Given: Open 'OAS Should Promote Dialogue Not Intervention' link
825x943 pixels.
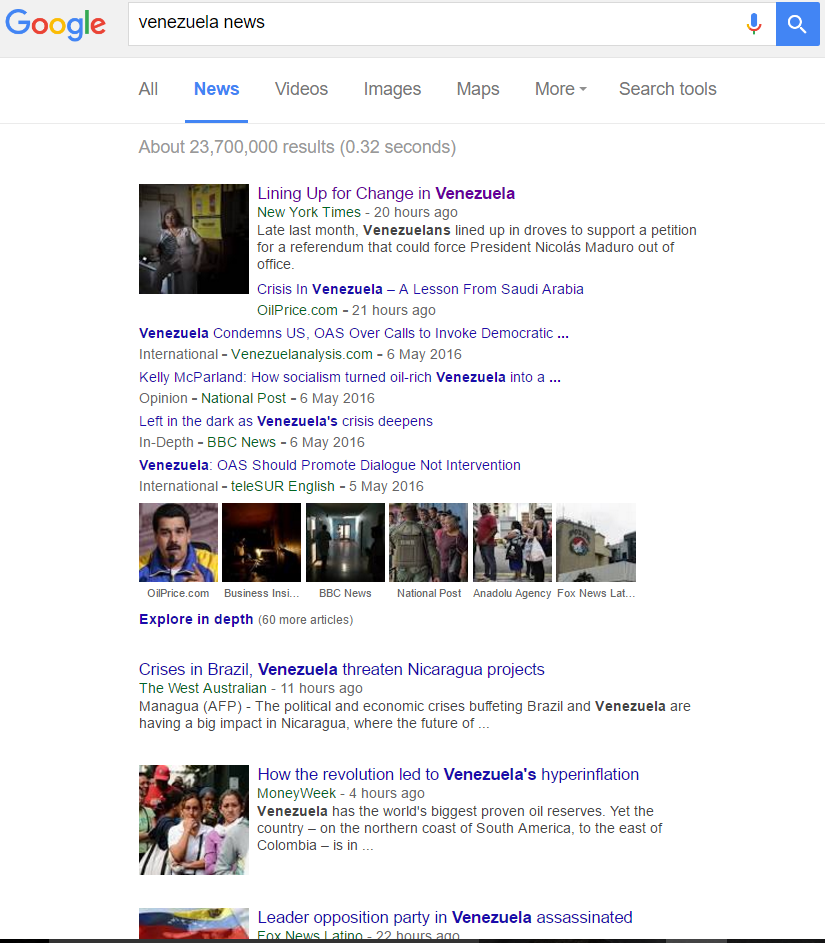Looking at the screenshot, I should [x=330, y=465].
